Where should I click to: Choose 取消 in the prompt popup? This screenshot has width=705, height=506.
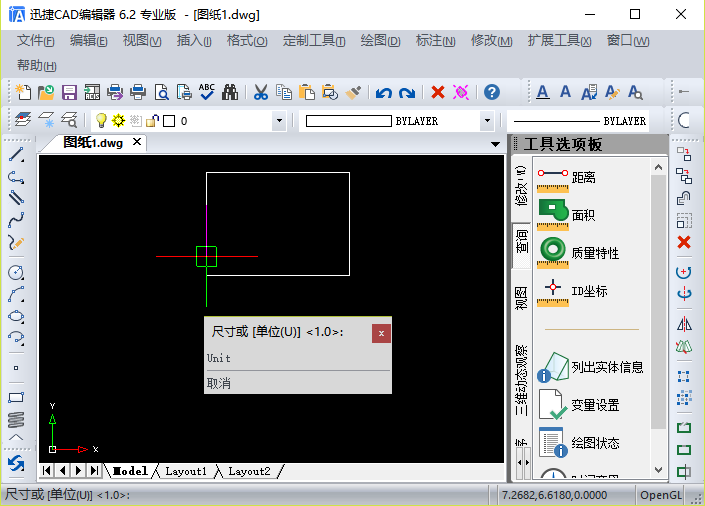coord(298,383)
